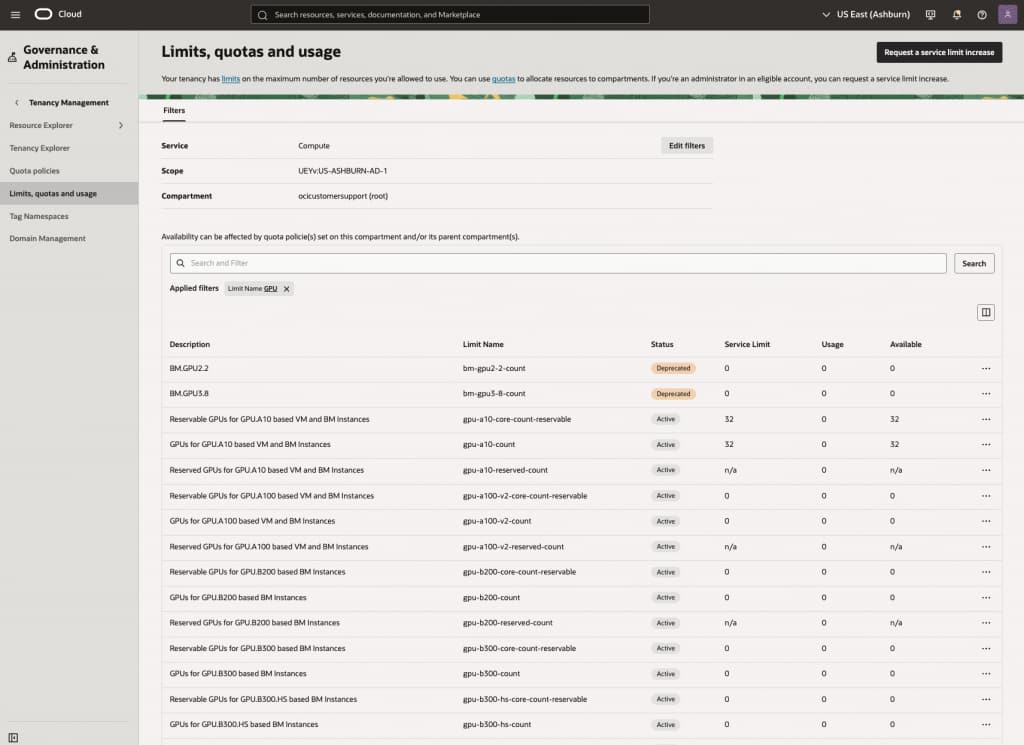Select description 'BM.GPU3.8'
The width and height of the screenshot is (1024, 745).
[x=189, y=394]
